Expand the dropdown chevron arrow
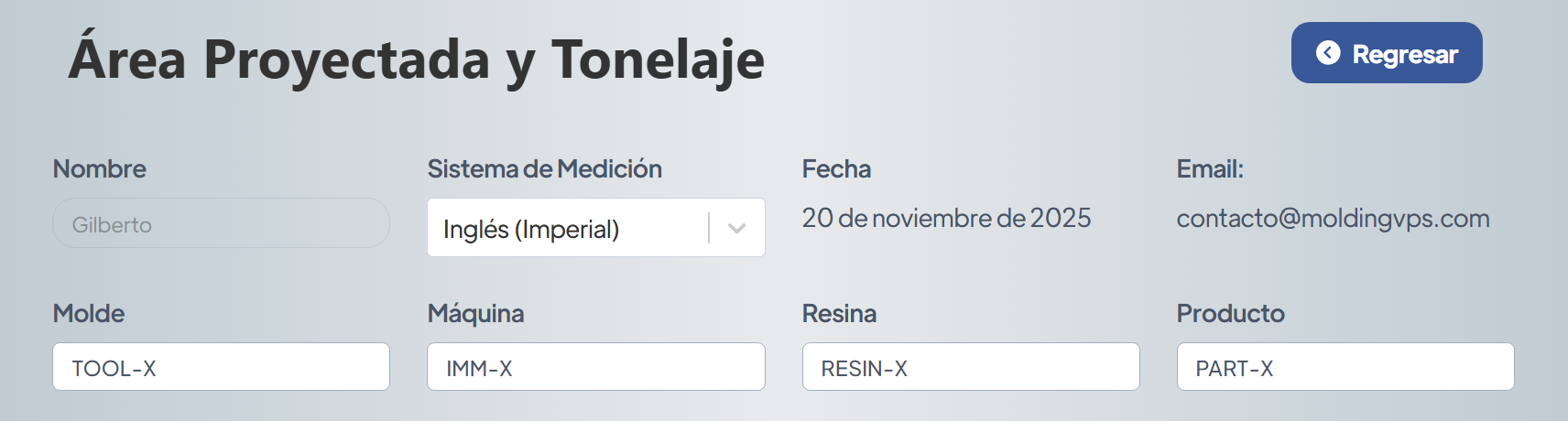1568x421 pixels. pyautogui.click(x=737, y=228)
